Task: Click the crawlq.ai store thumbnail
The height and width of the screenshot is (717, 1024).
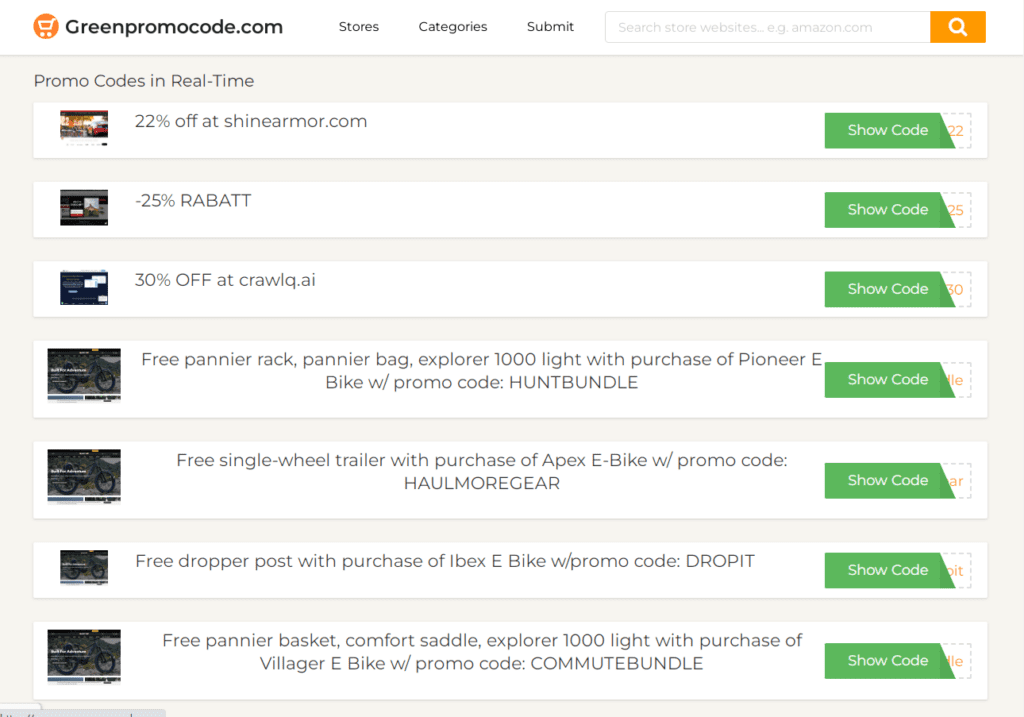Action: [x=84, y=288]
